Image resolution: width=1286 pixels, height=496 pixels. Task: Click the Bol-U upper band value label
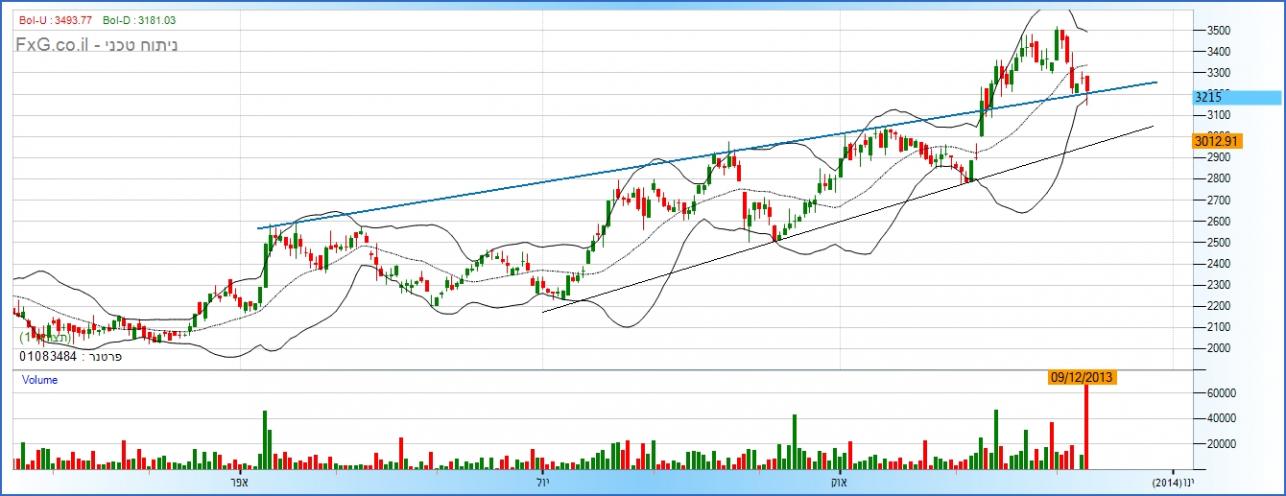point(55,19)
